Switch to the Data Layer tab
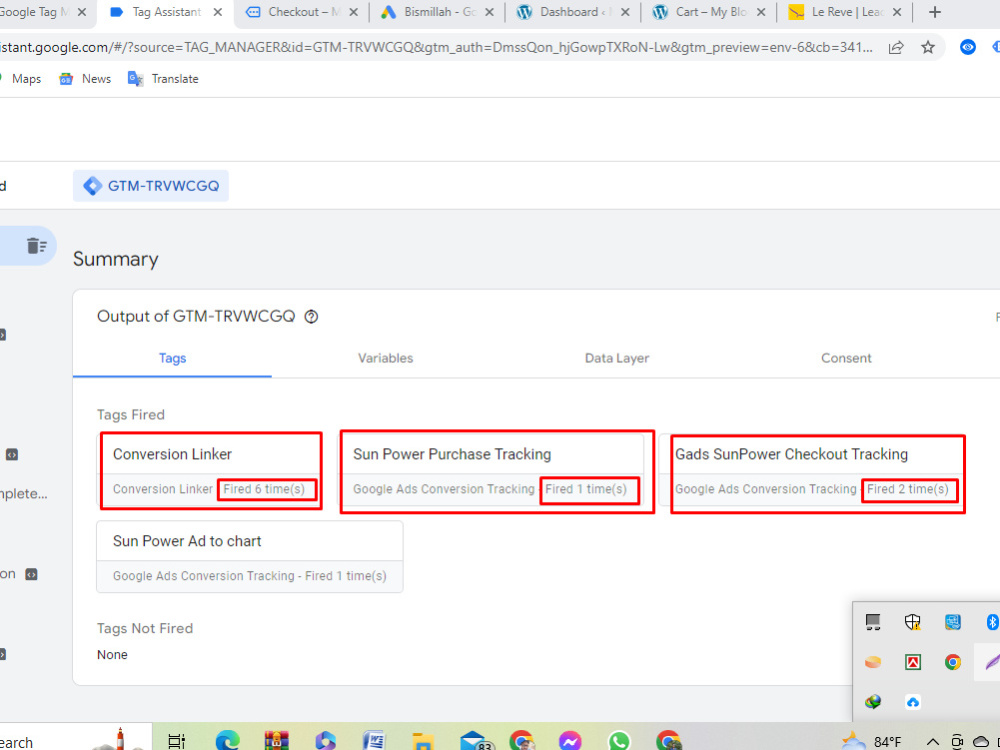Screen dimensions: 1000x750 point(617,358)
